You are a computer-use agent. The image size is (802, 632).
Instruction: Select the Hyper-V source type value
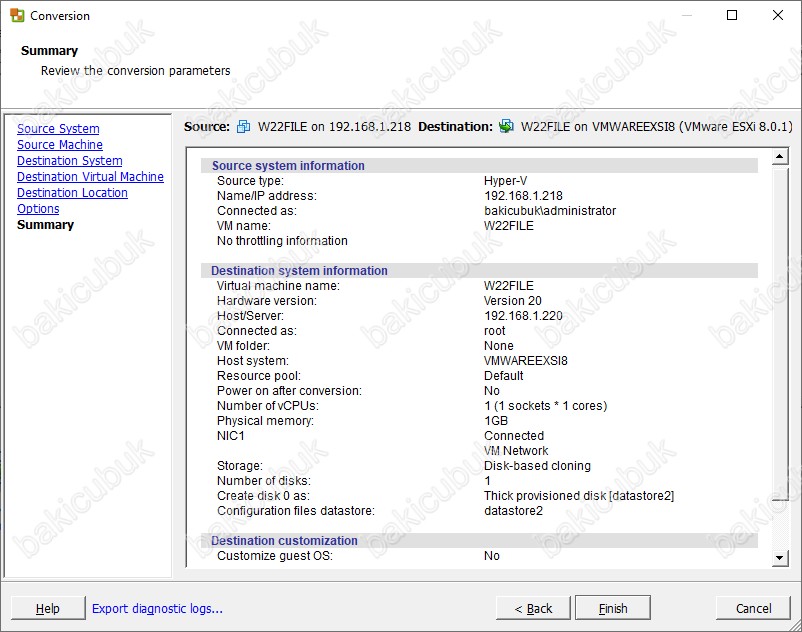click(x=505, y=181)
